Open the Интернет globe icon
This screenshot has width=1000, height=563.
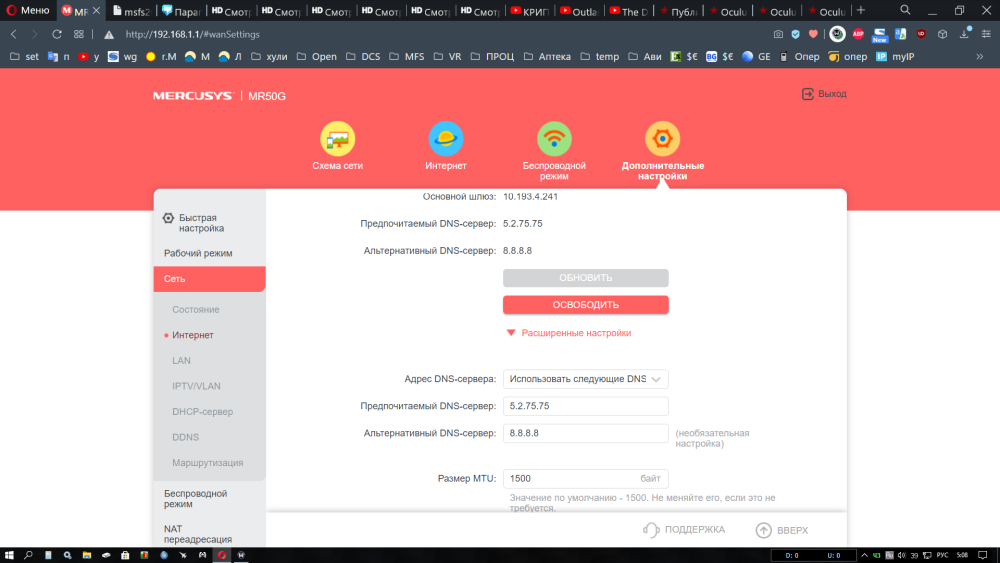point(446,138)
